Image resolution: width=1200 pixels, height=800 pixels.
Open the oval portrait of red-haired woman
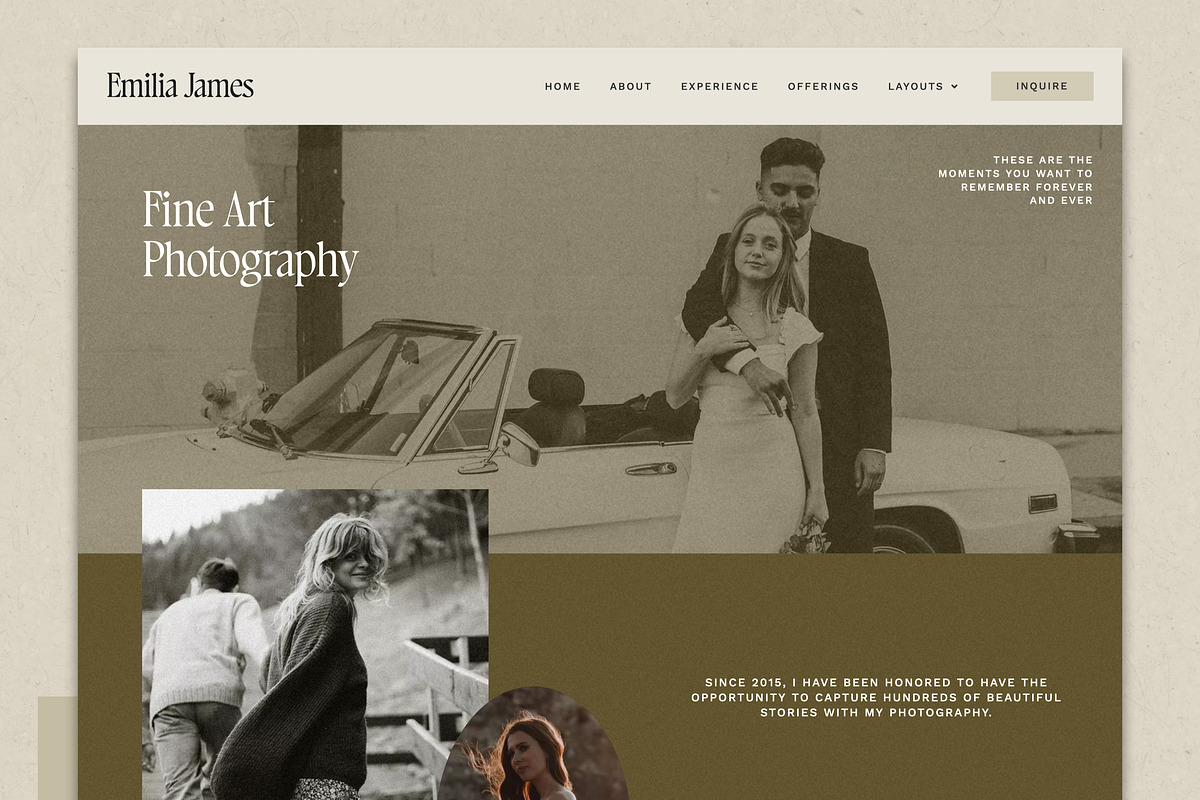pyautogui.click(x=532, y=745)
